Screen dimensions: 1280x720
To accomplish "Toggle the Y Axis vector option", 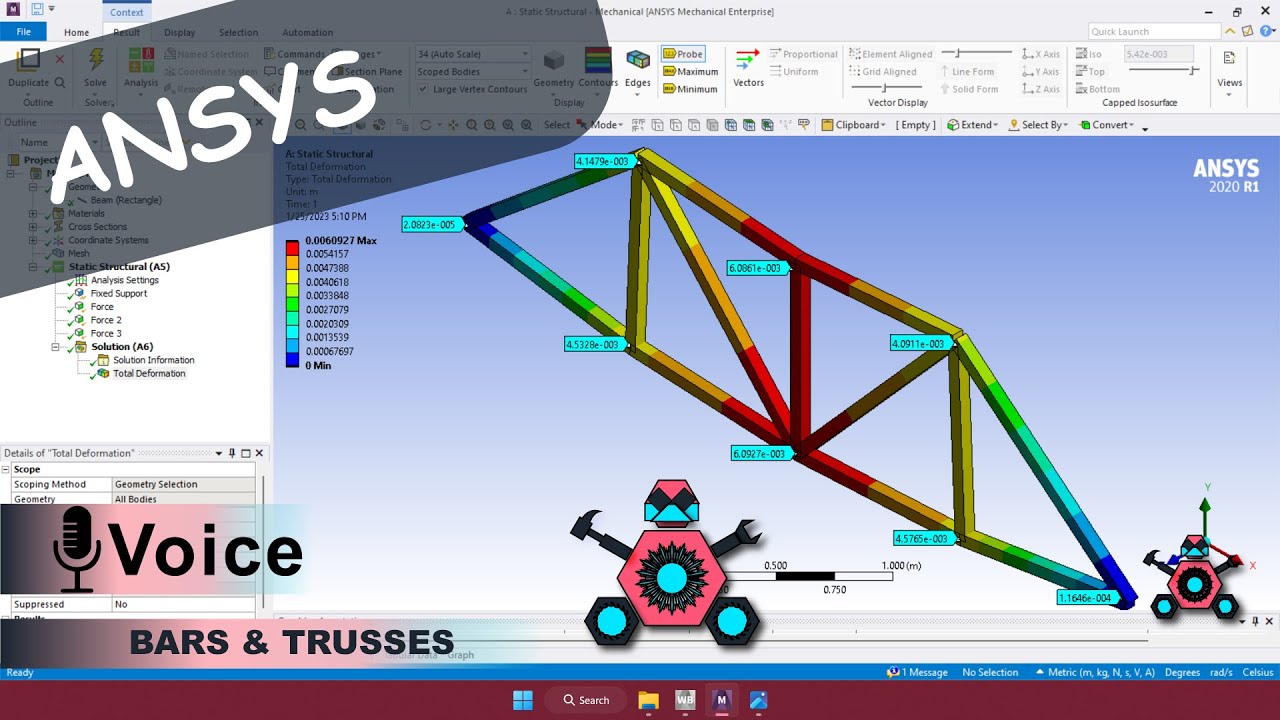I will pos(1040,71).
